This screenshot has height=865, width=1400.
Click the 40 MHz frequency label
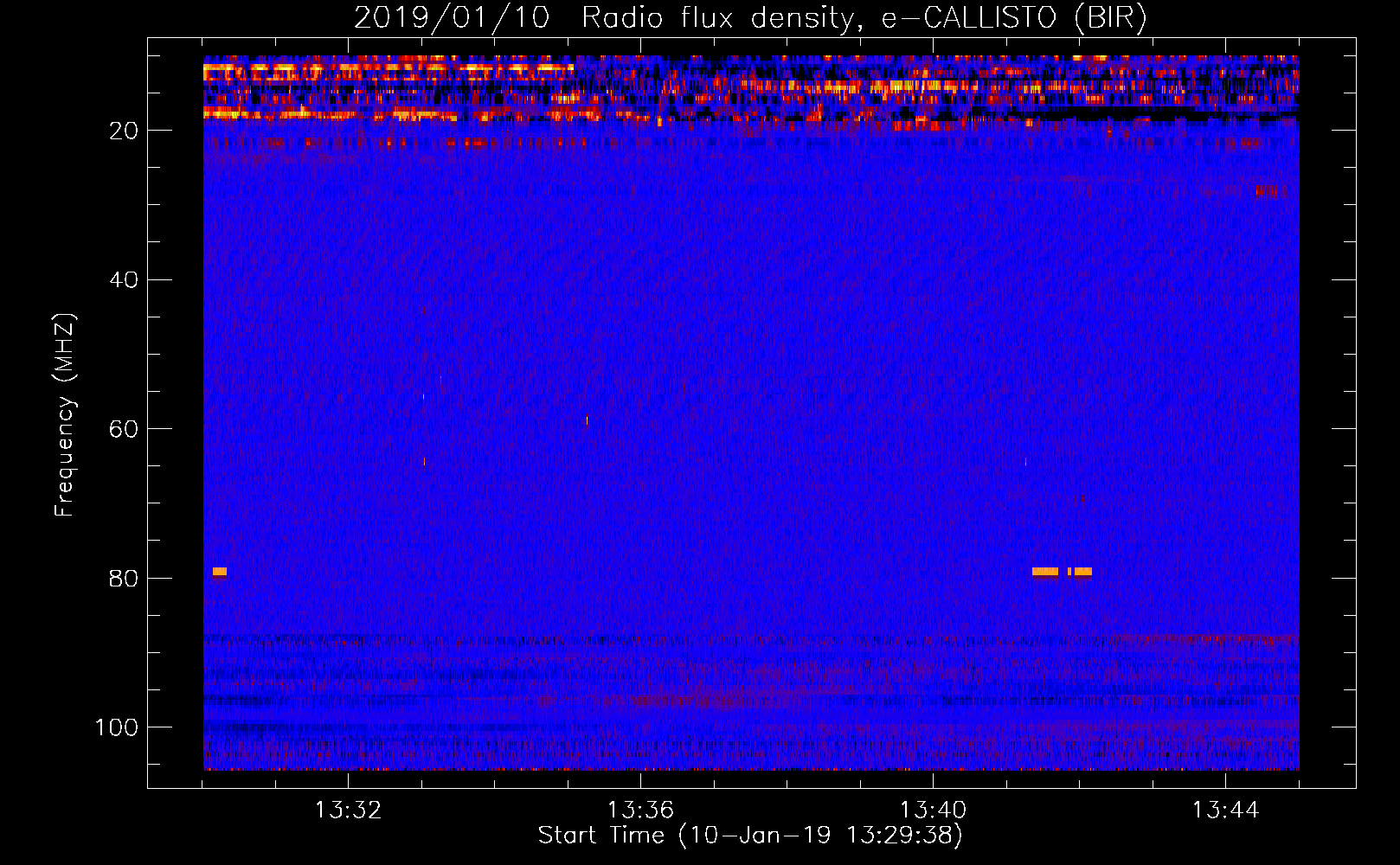[x=124, y=280]
